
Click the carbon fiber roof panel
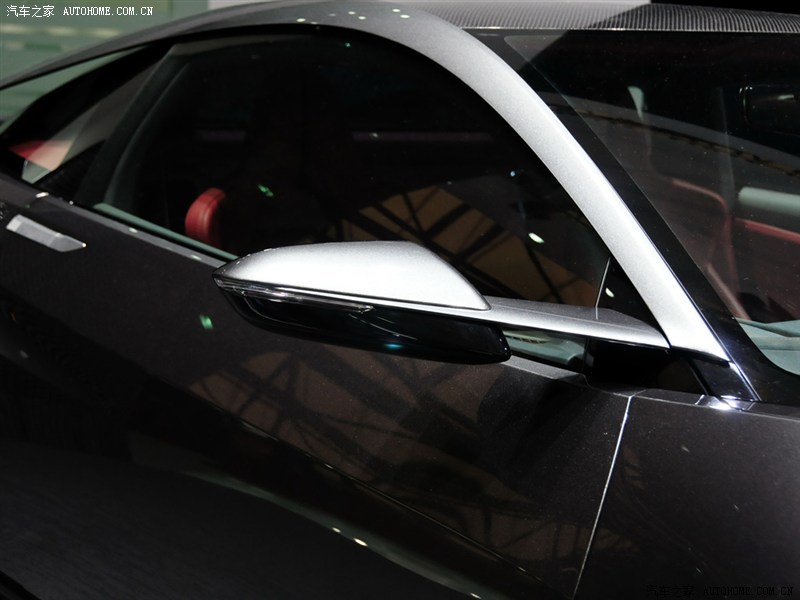[640, 15]
